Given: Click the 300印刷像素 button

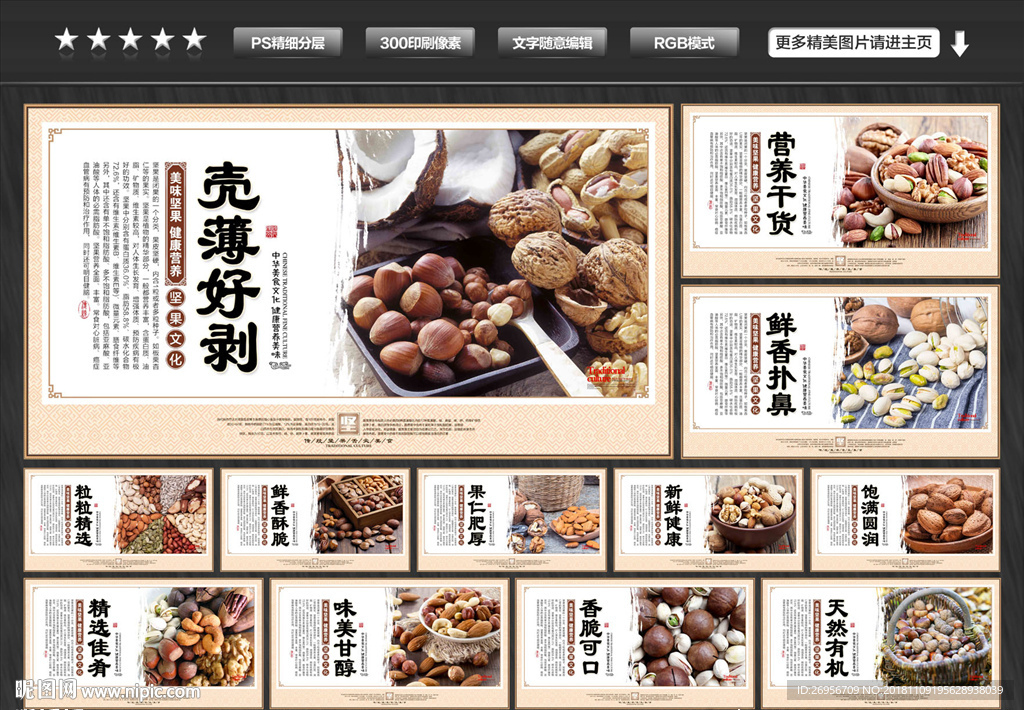Looking at the screenshot, I should [420, 43].
